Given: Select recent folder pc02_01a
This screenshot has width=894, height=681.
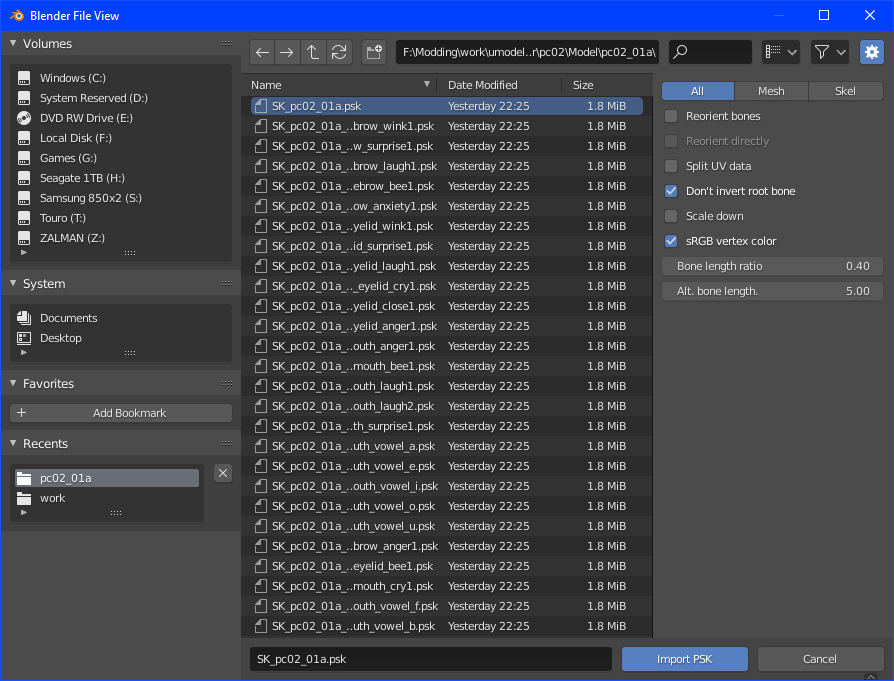Looking at the screenshot, I should tap(107, 478).
